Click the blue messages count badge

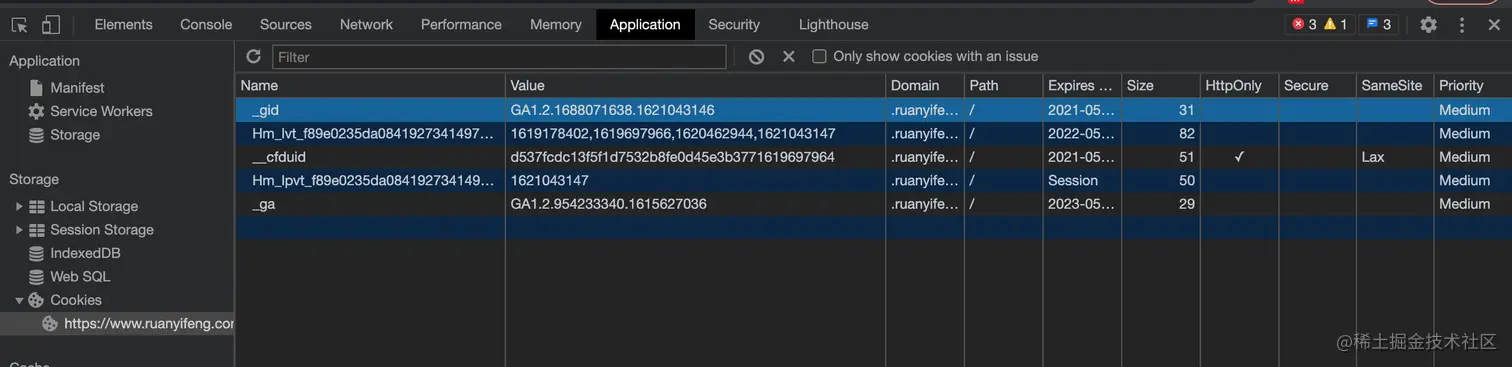pos(1379,25)
